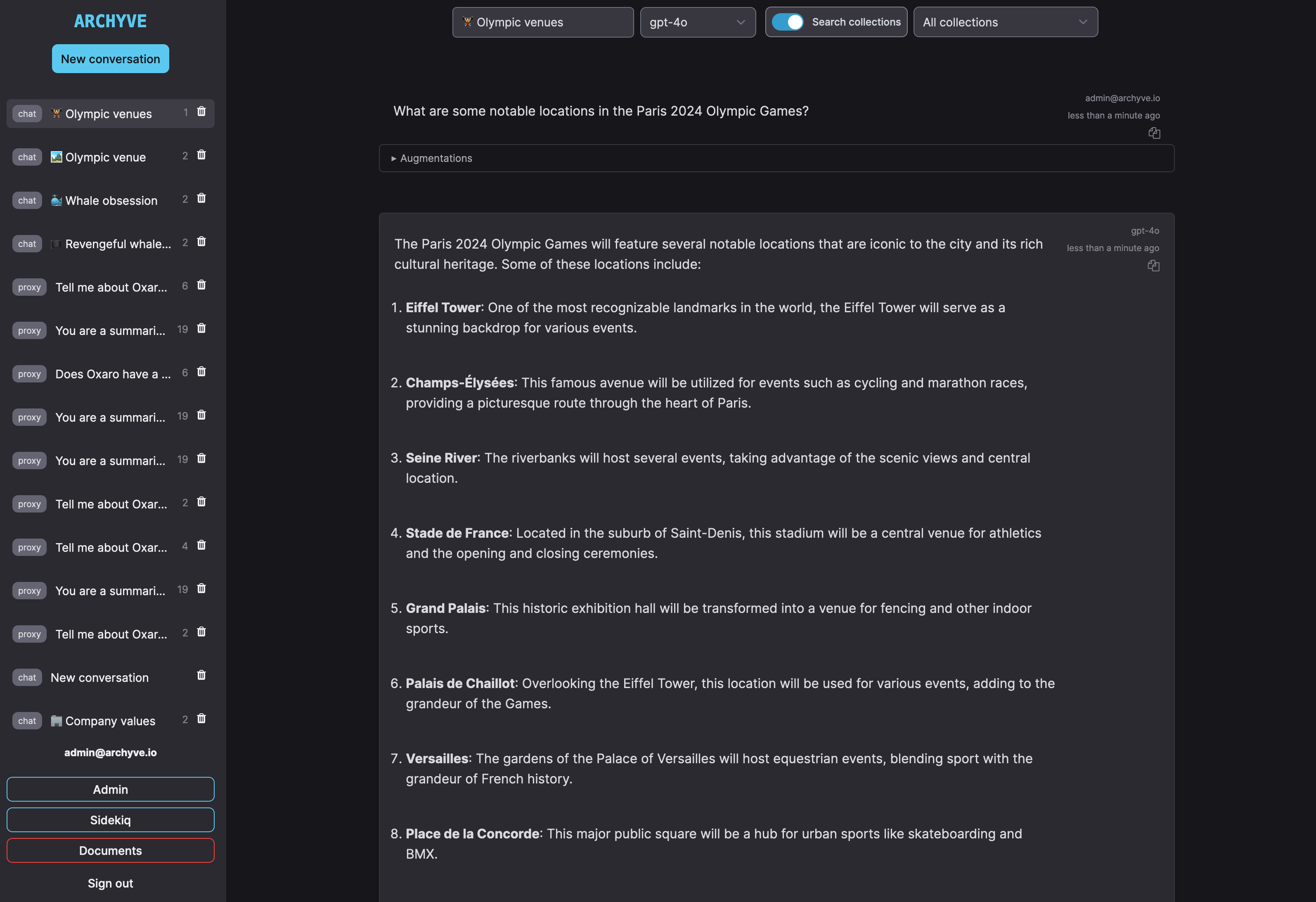The width and height of the screenshot is (1316, 902).
Task: Delete the Does Oxaro have a conversation
Action: (201, 372)
